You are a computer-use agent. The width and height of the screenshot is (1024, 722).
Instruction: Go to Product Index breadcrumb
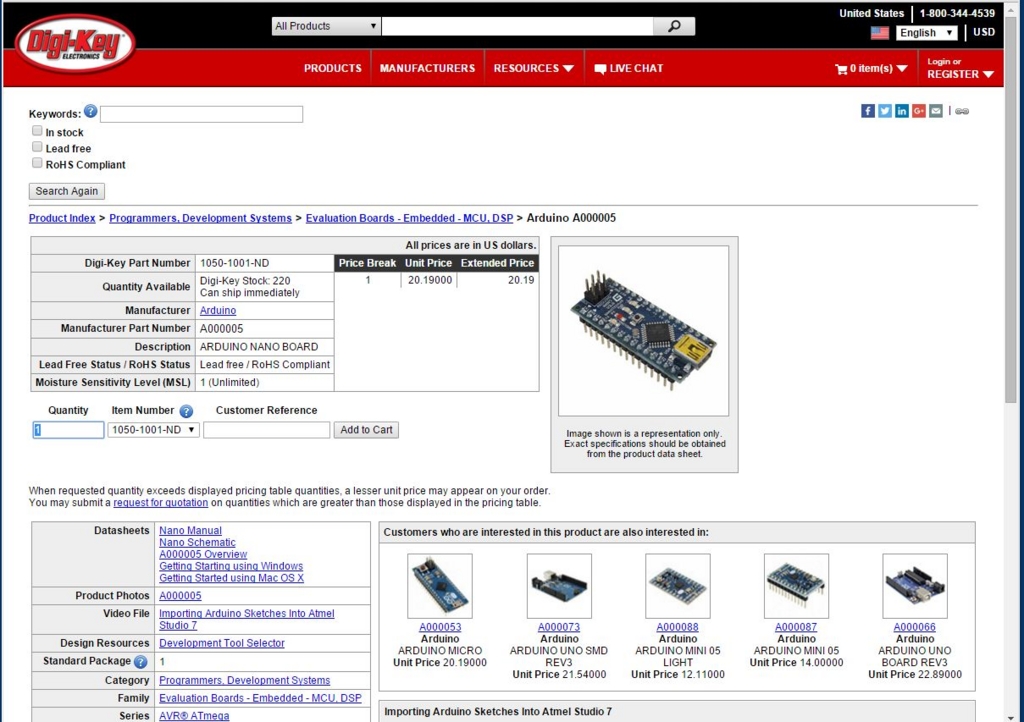[x=62, y=218]
